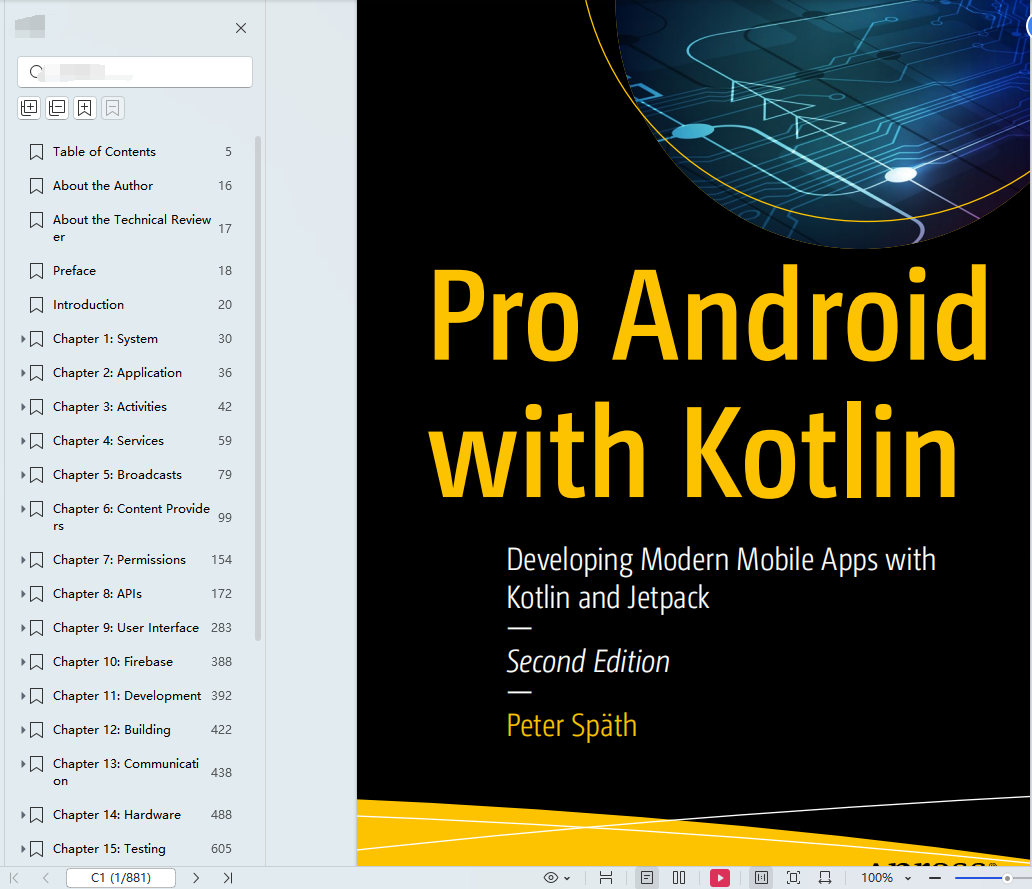Jump to the last page

(228, 878)
